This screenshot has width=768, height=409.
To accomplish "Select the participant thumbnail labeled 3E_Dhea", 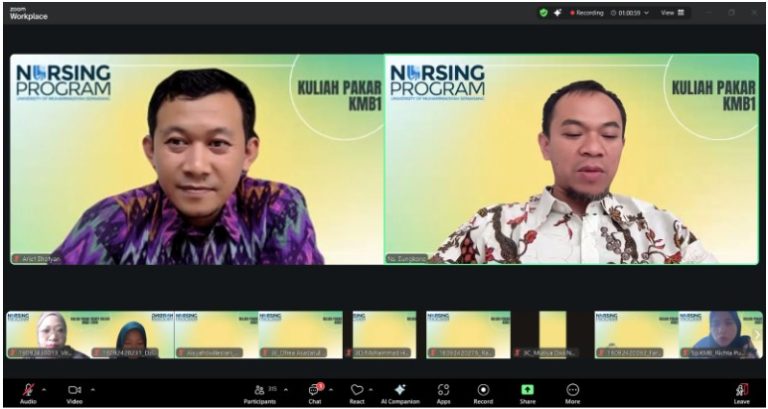I will [301, 335].
